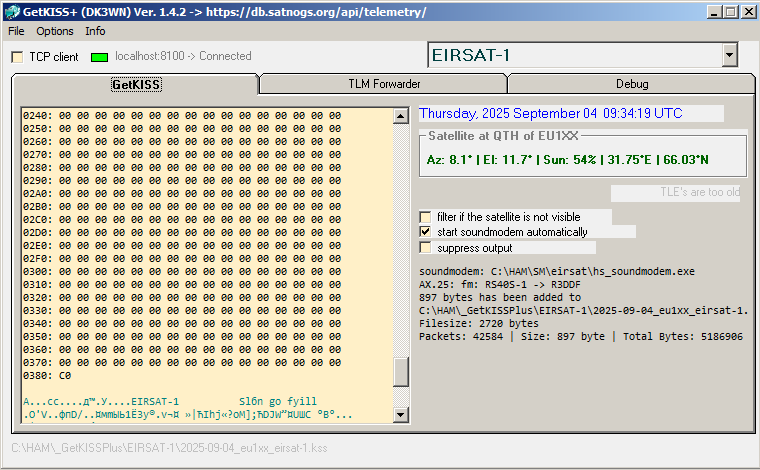Minimize the GetKISS+ window
Screen dimensions: 760x470
tap(708, 12)
